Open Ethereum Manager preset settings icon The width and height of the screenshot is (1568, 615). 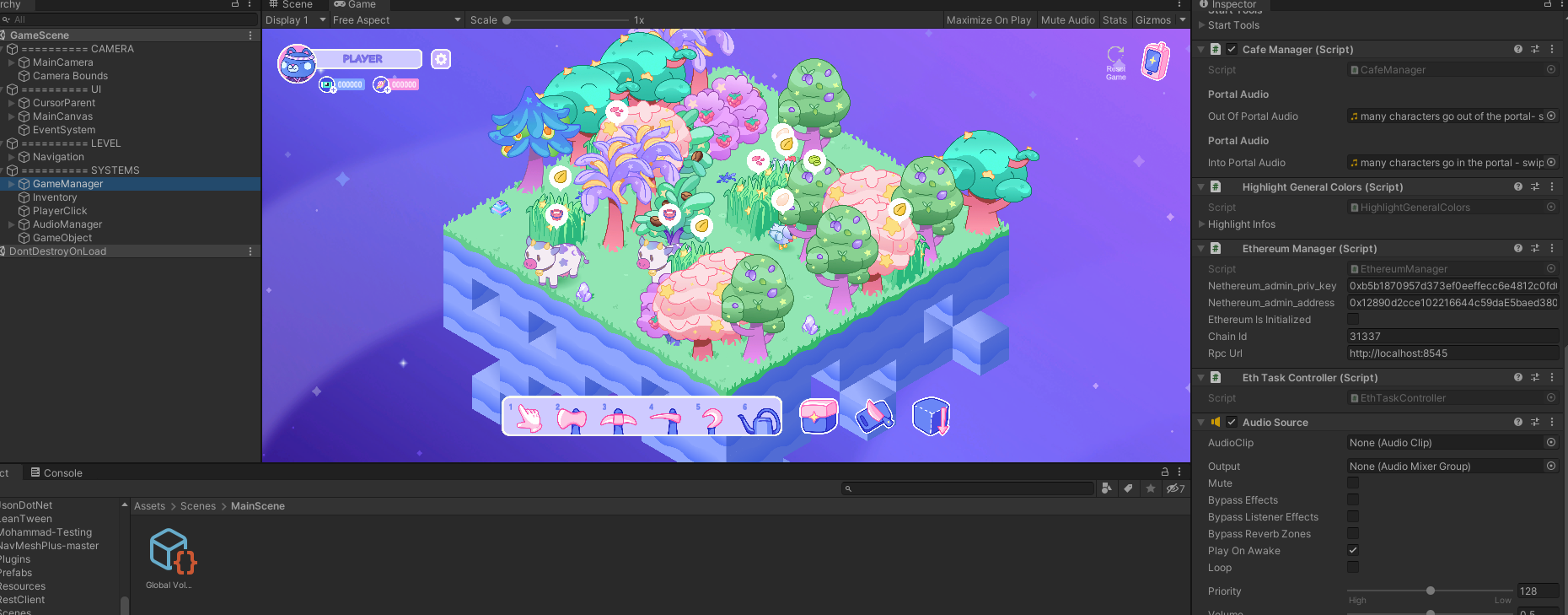1535,249
